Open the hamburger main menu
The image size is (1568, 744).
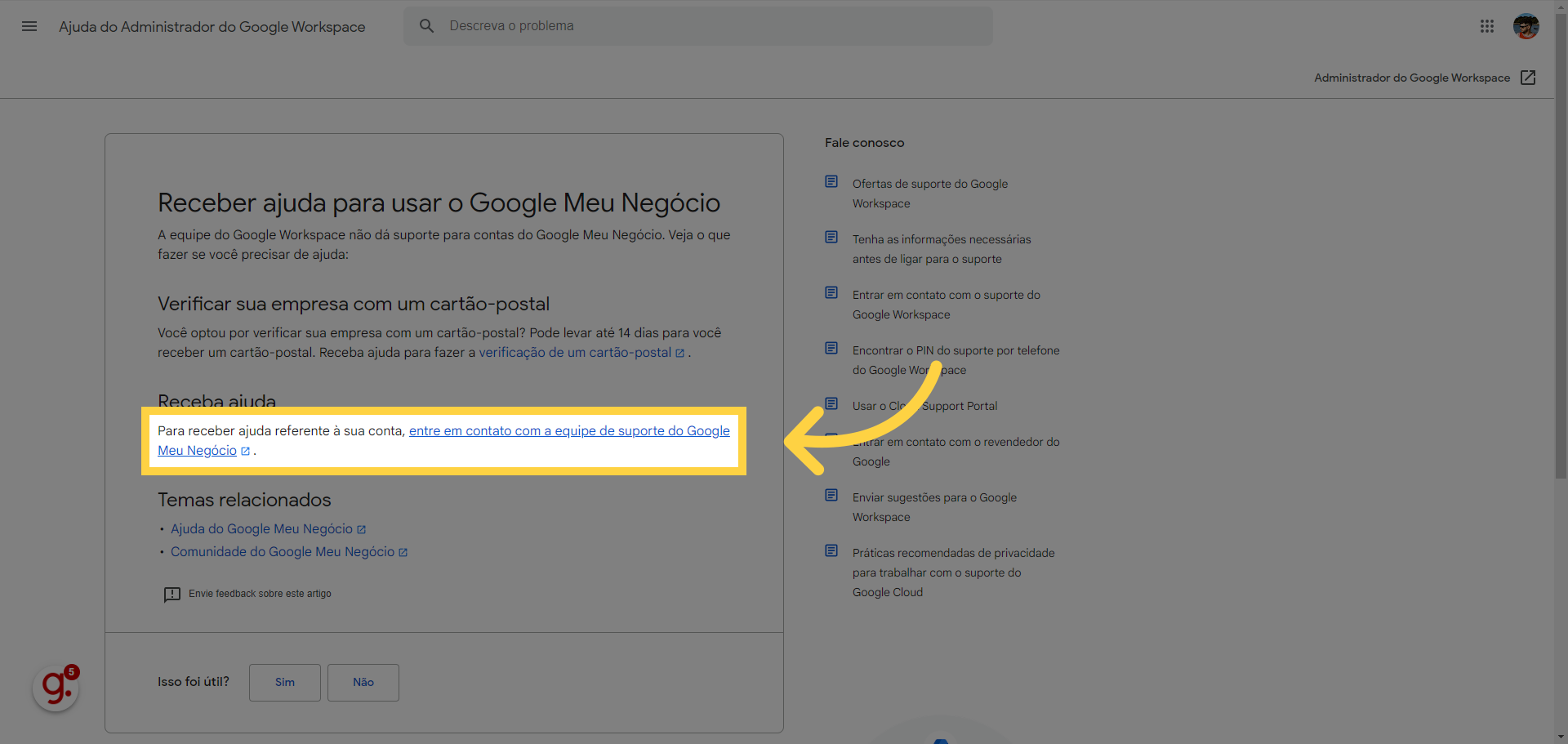pos(29,26)
